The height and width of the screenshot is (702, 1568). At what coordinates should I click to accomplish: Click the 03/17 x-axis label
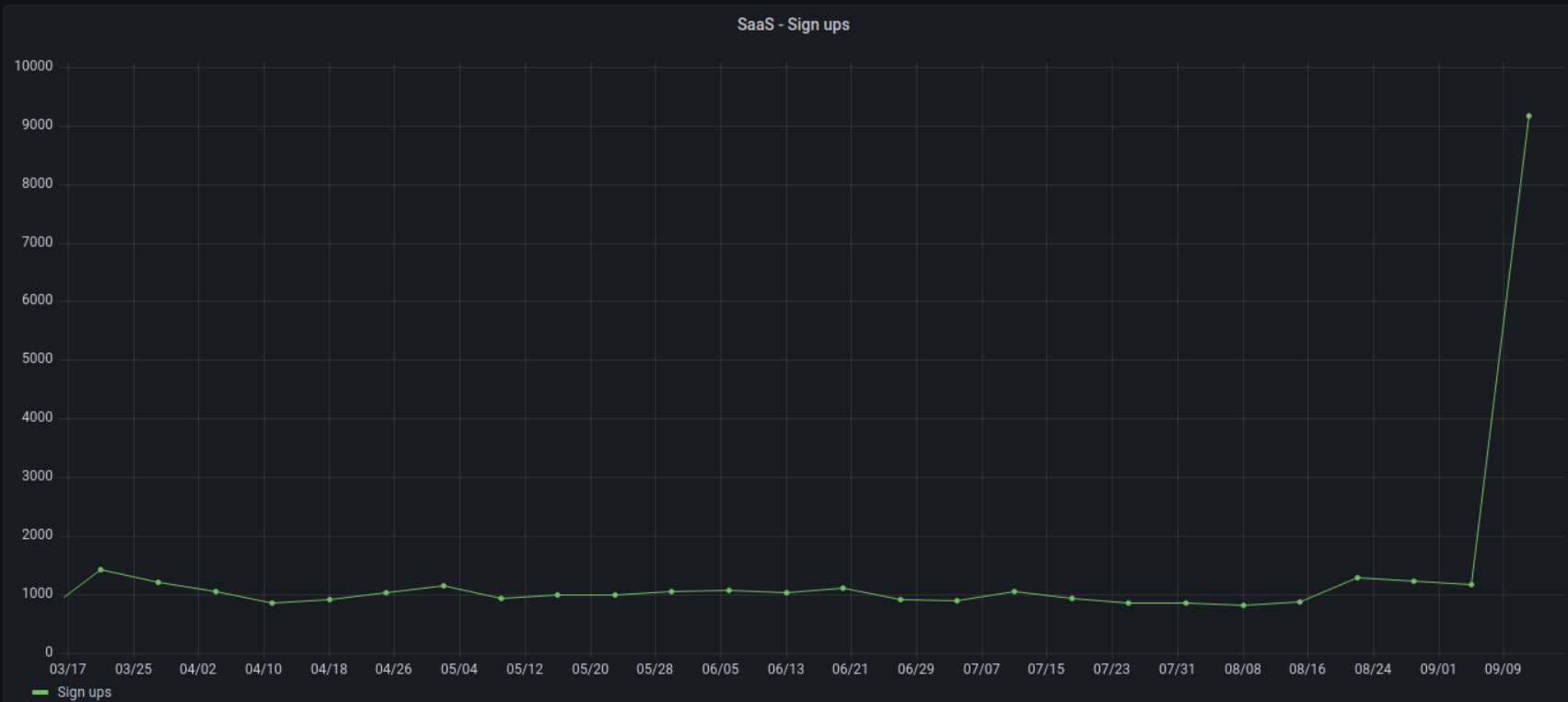(67, 669)
